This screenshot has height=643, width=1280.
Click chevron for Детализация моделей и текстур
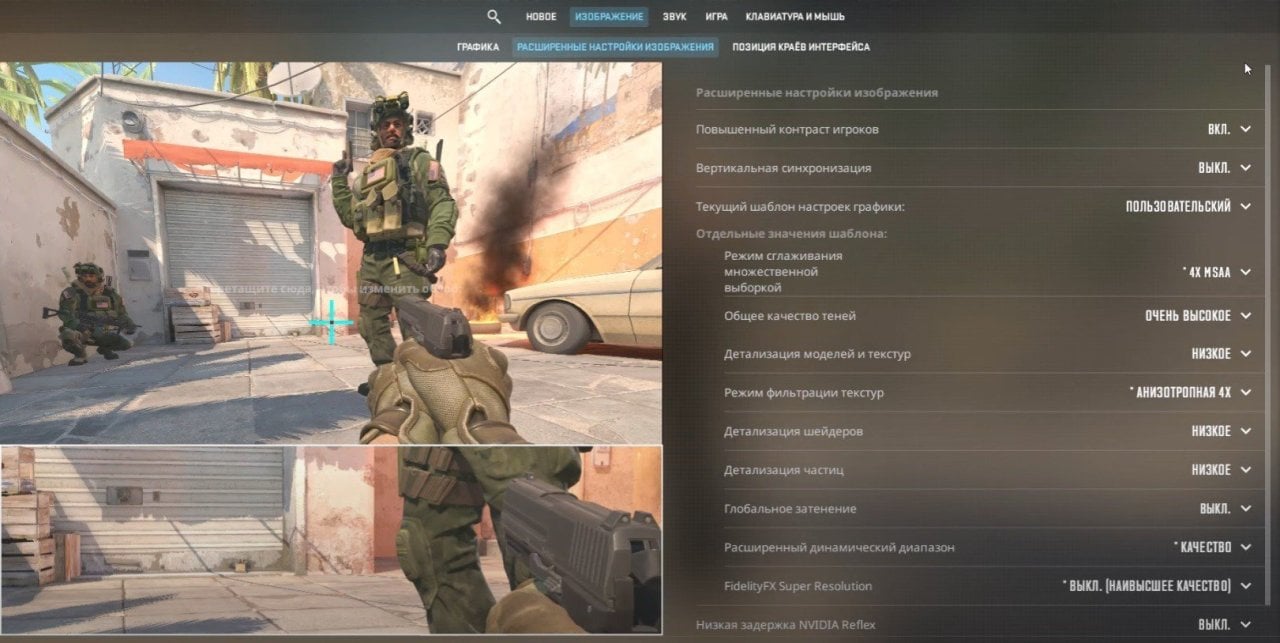point(1245,354)
